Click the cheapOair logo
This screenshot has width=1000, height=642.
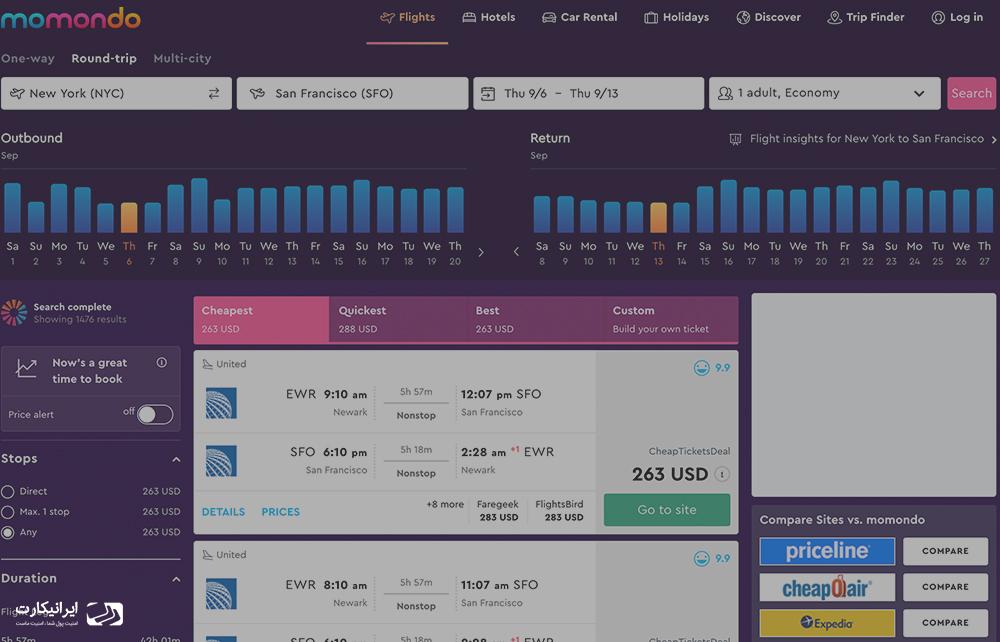(x=827, y=587)
